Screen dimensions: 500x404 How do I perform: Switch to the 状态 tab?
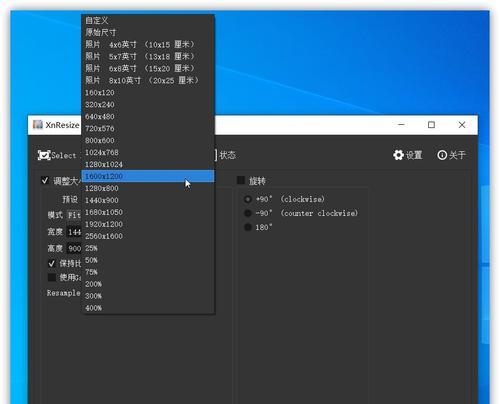click(x=227, y=155)
